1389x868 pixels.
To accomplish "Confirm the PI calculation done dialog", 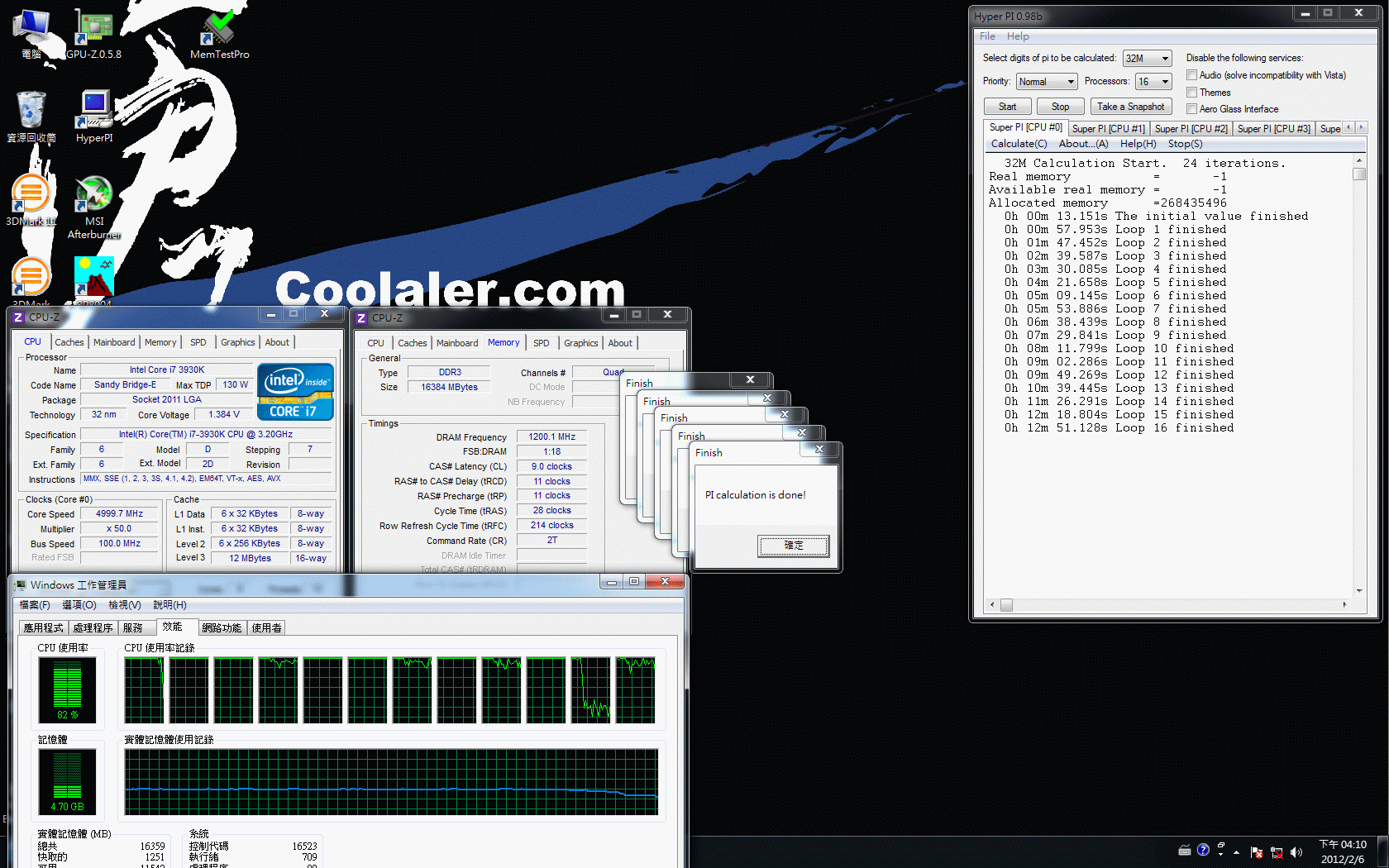I will tap(793, 546).
